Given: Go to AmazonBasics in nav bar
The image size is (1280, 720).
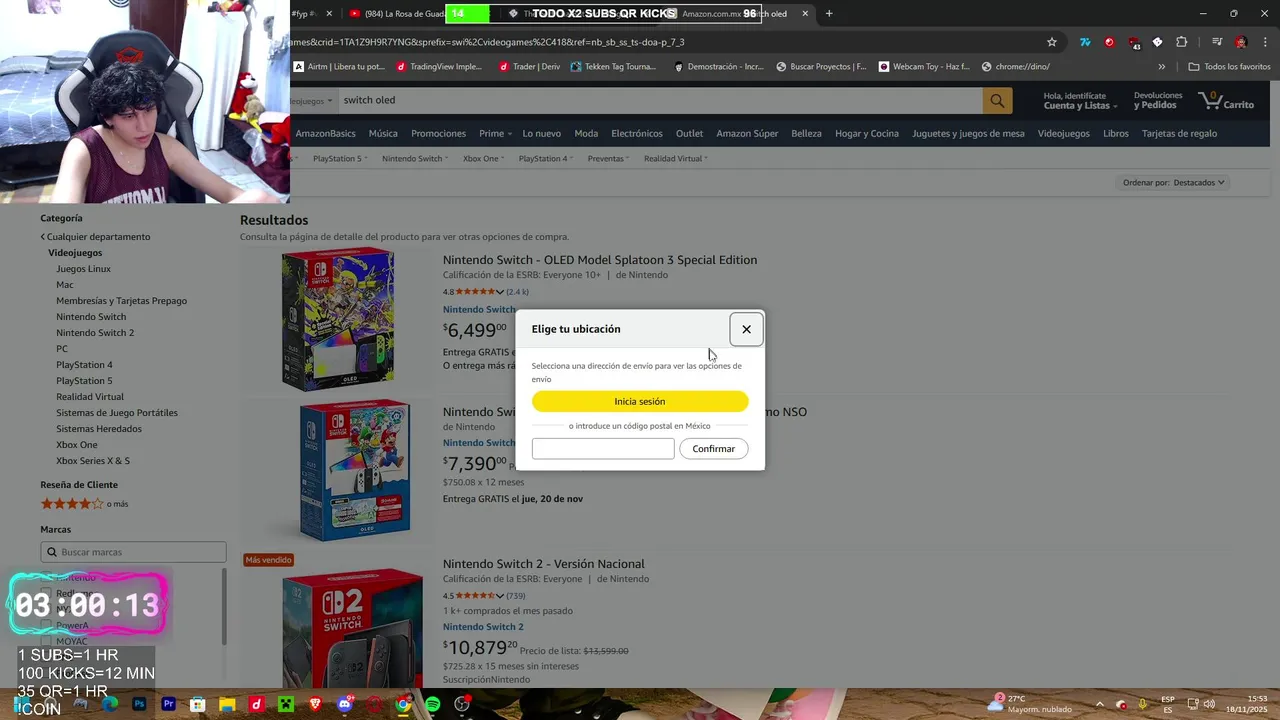Looking at the screenshot, I should [325, 133].
